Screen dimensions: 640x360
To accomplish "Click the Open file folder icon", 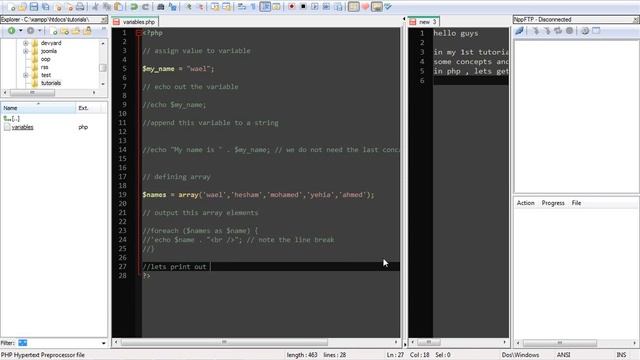I will (22, 7).
